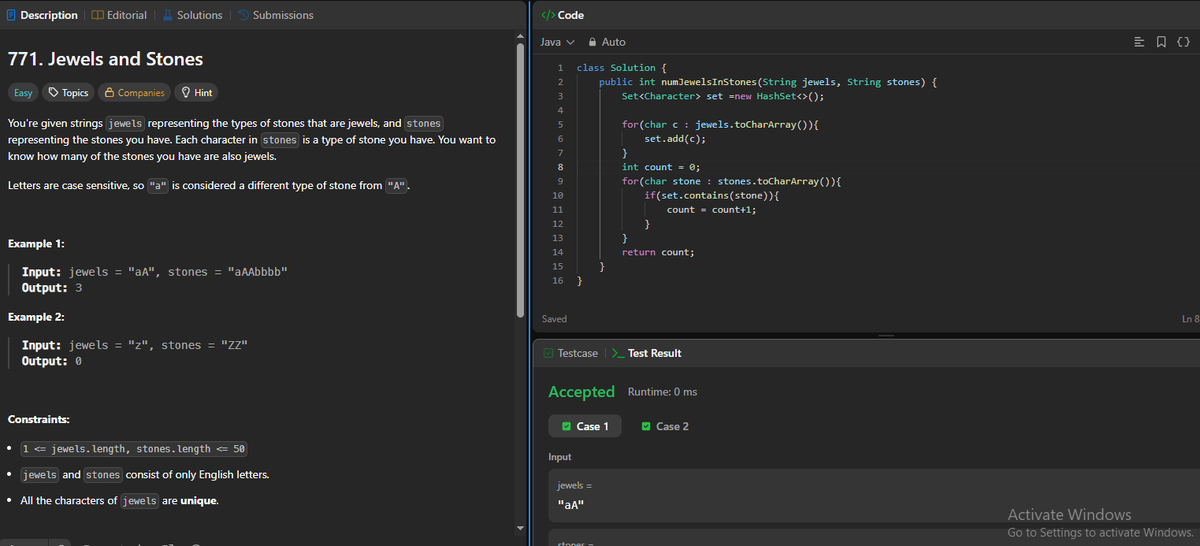Click the code brackets icon beside Code title
1200x546 pixels.
(x=547, y=15)
